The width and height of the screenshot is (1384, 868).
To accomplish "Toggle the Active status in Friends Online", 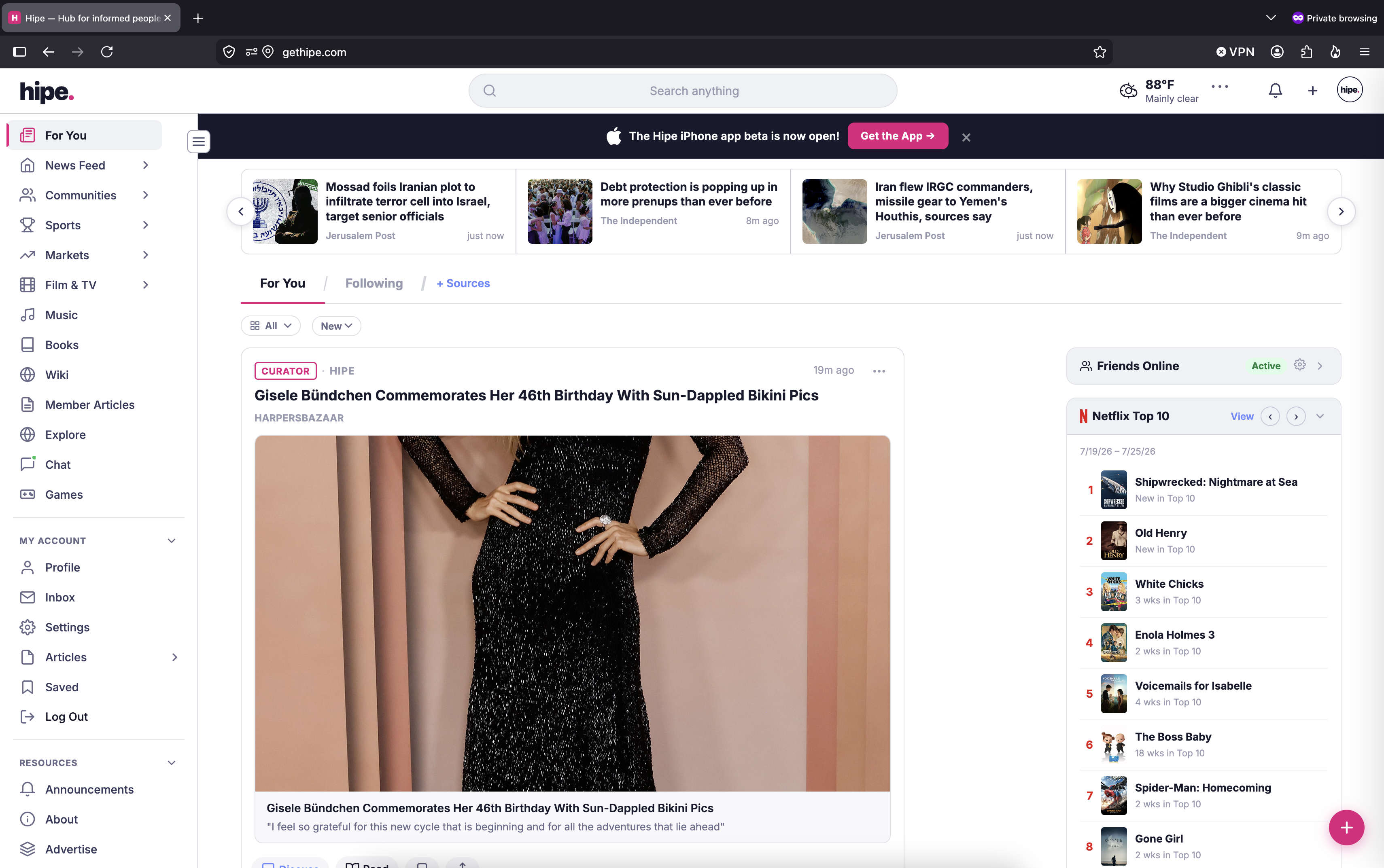I will [1266, 366].
